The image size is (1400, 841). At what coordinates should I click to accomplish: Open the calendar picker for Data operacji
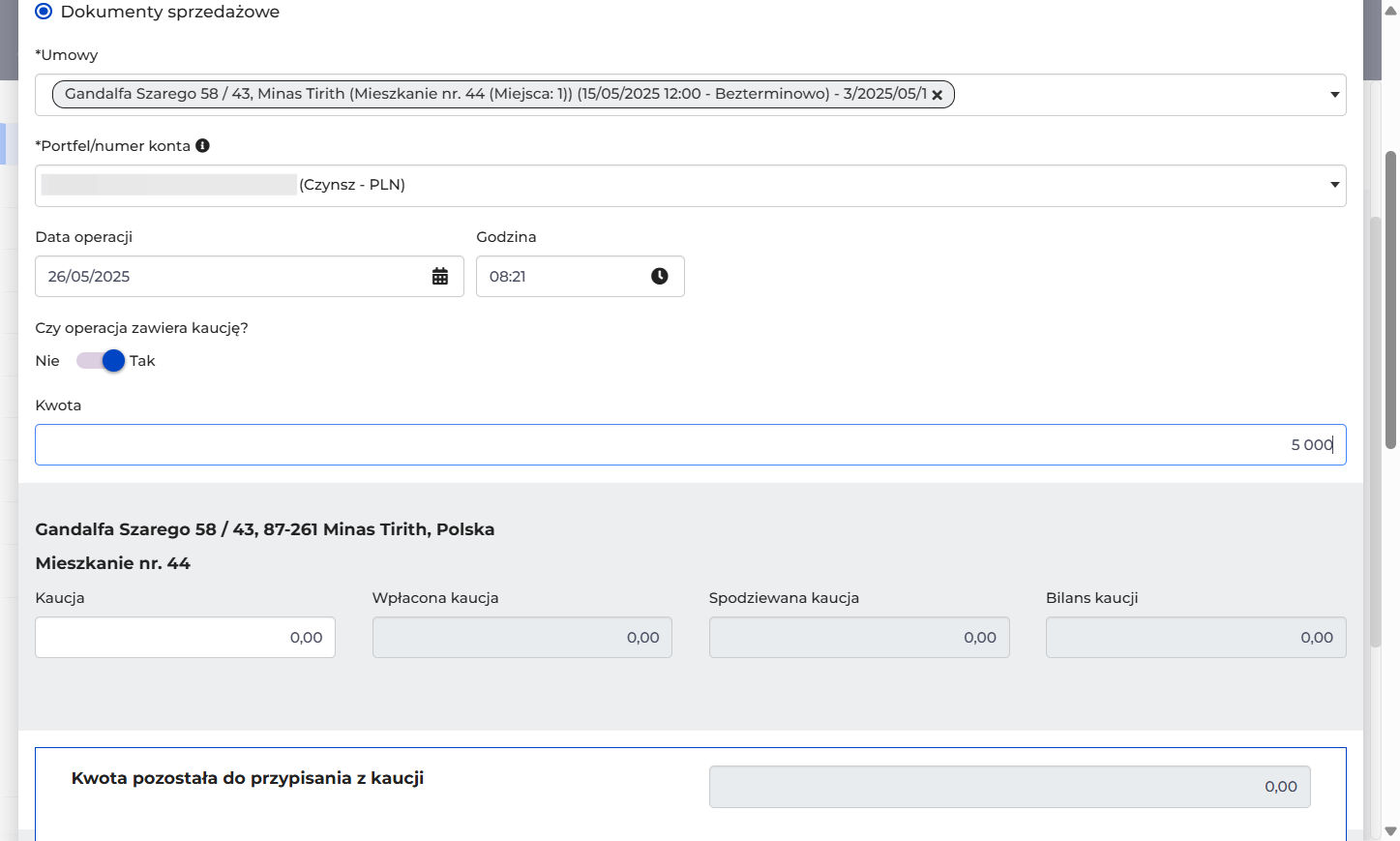point(440,276)
